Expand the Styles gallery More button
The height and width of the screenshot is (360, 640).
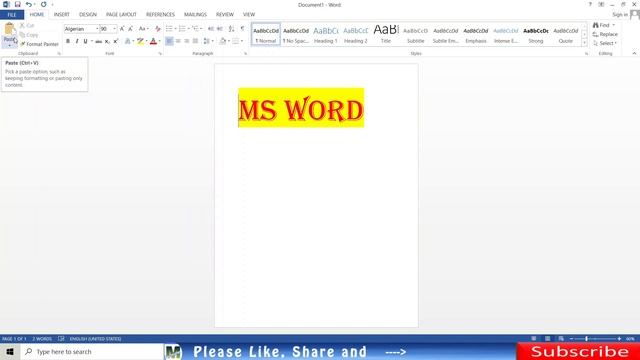pyautogui.click(x=584, y=42)
